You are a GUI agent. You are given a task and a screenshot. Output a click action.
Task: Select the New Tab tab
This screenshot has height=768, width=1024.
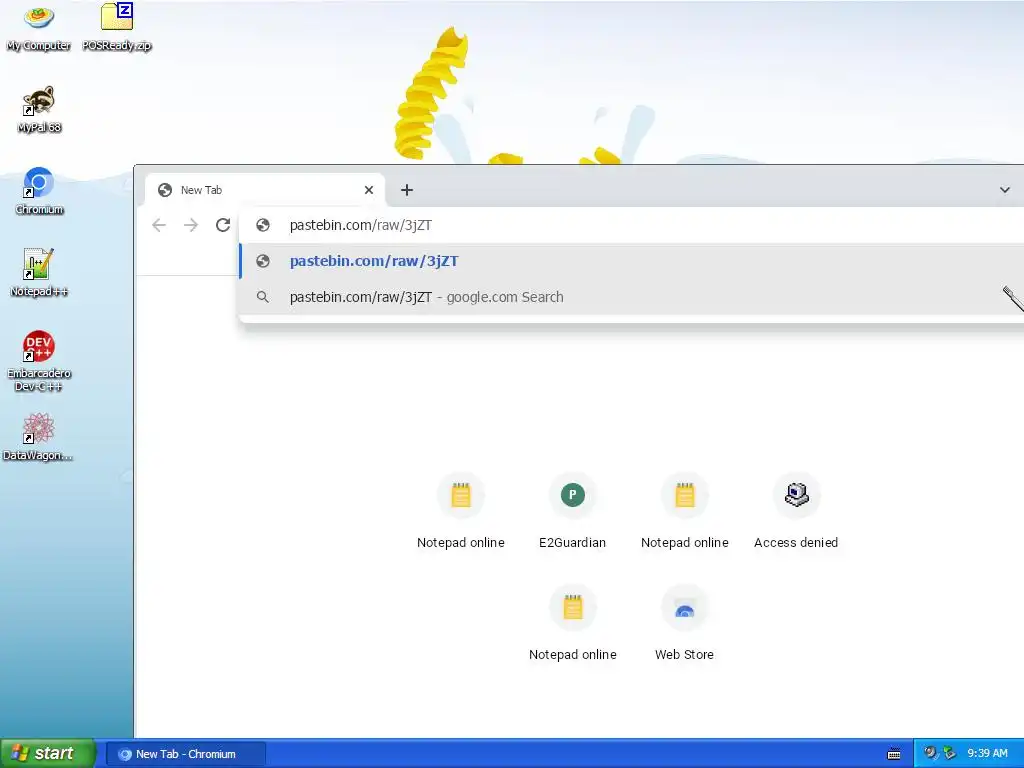[x=264, y=190]
